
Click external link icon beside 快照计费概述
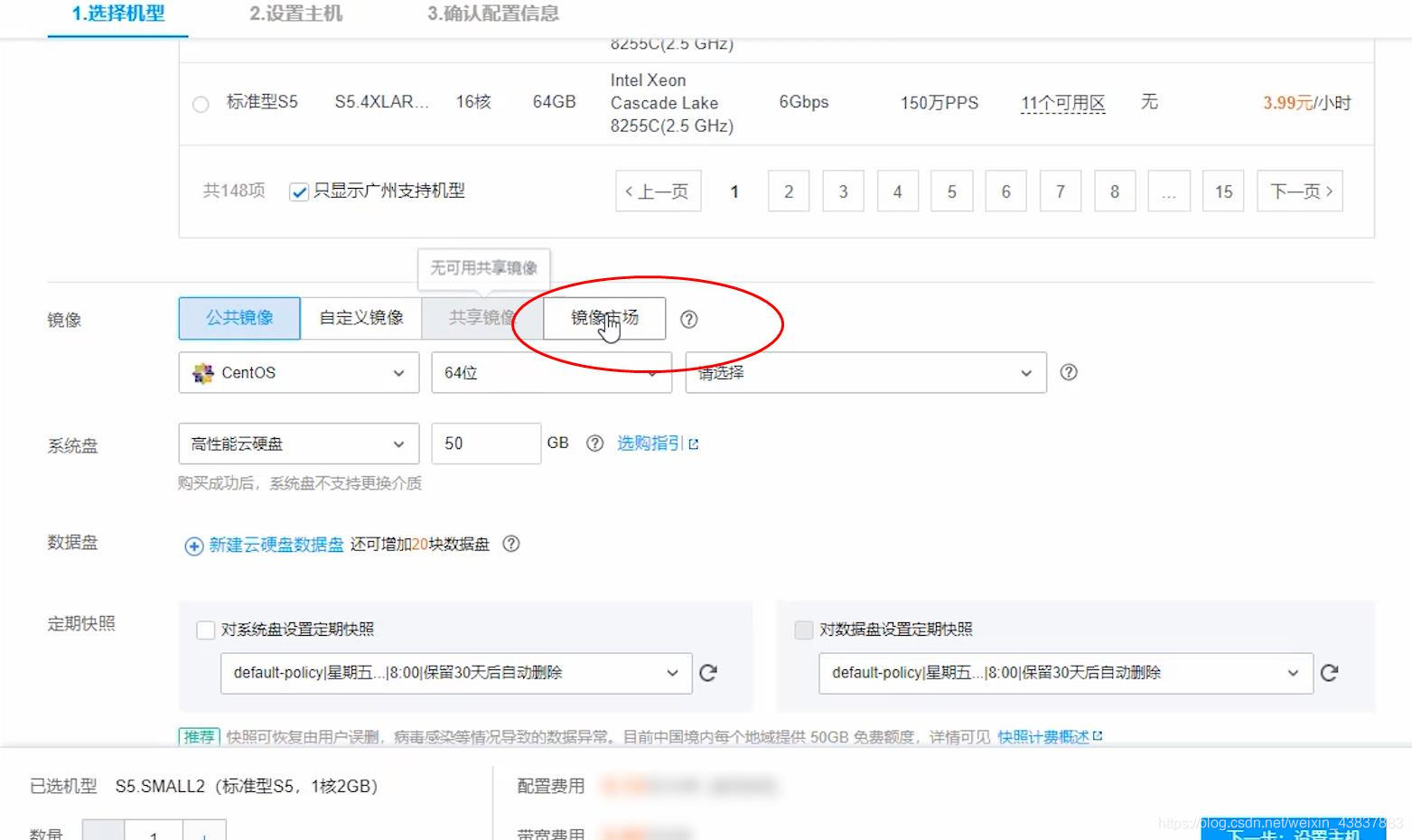1098,736
